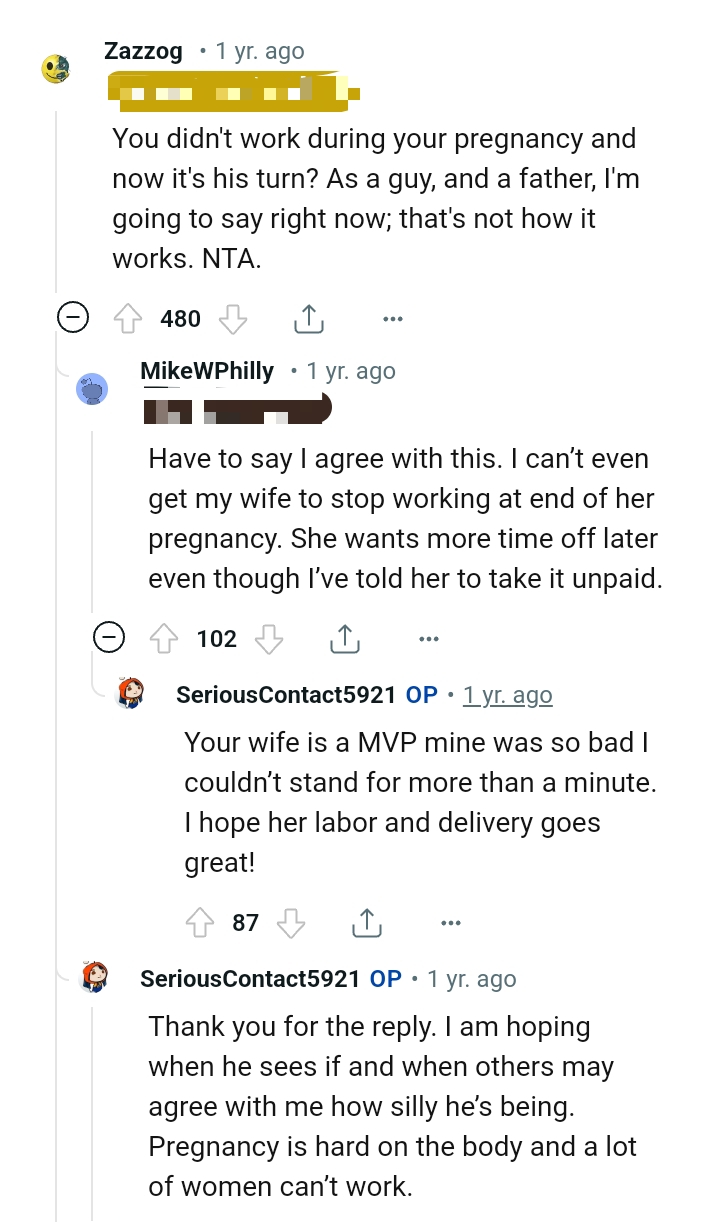Upvote MikeWPhilly's comment
This screenshot has height=1222, width=720.
(164, 638)
